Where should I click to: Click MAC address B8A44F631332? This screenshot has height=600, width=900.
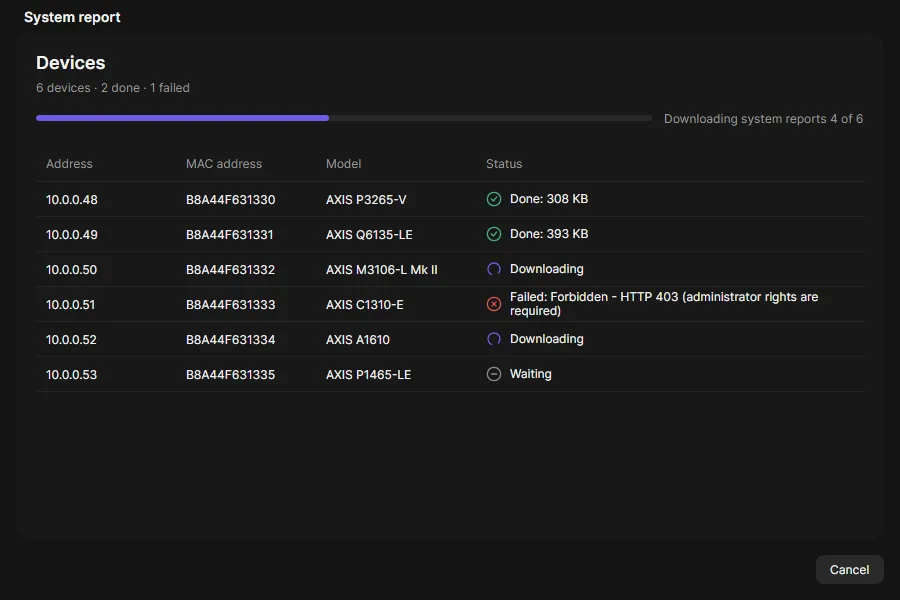231,270
